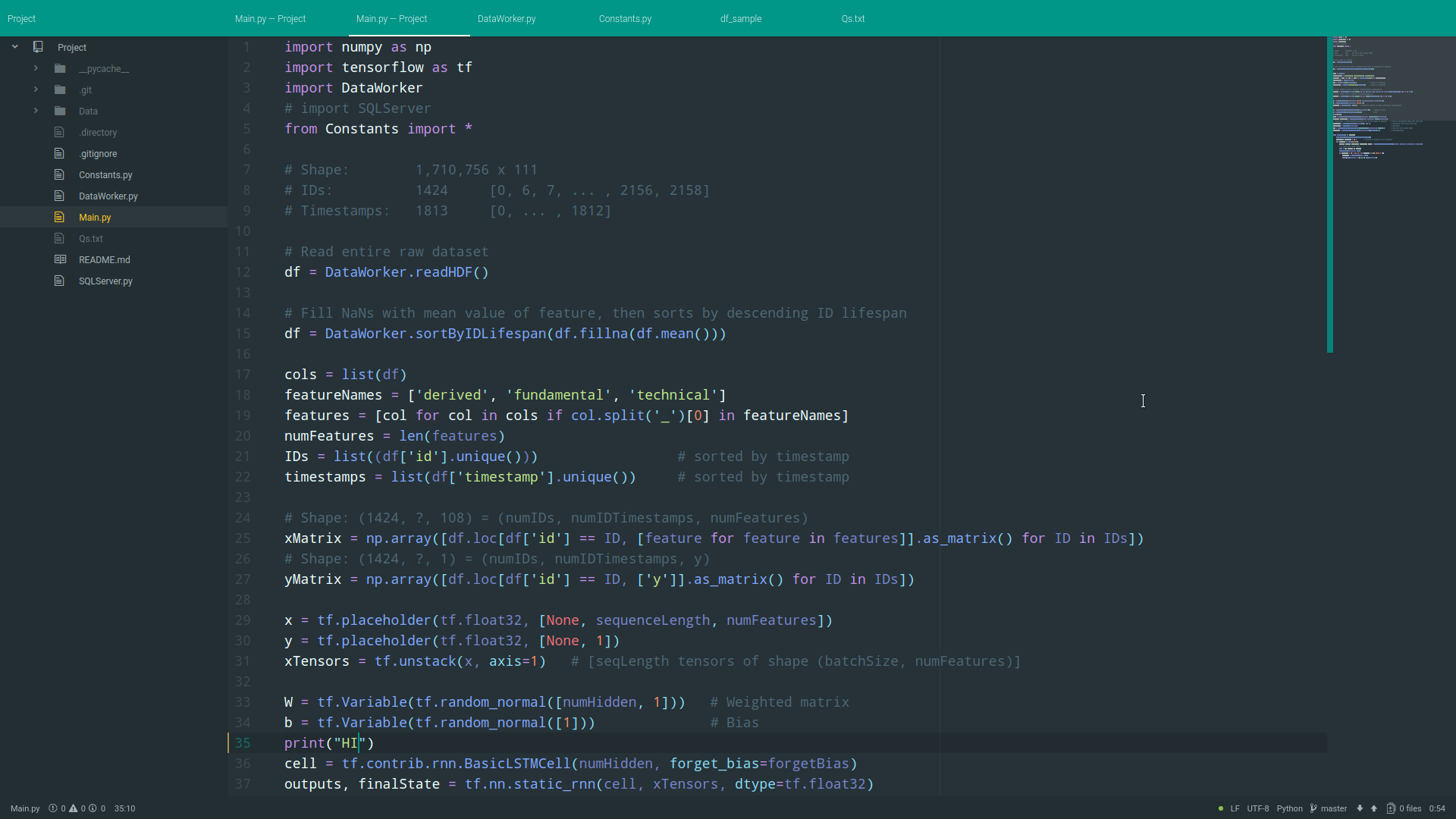Click the UTF-8 encoding selector
The height and width of the screenshot is (819, 1456).
[1257, 808]
